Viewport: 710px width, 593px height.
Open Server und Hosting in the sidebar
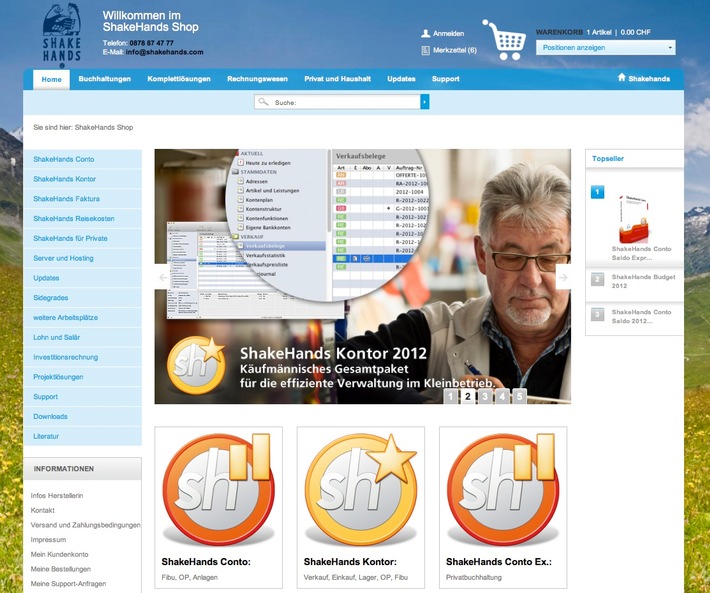pos(82,258)
